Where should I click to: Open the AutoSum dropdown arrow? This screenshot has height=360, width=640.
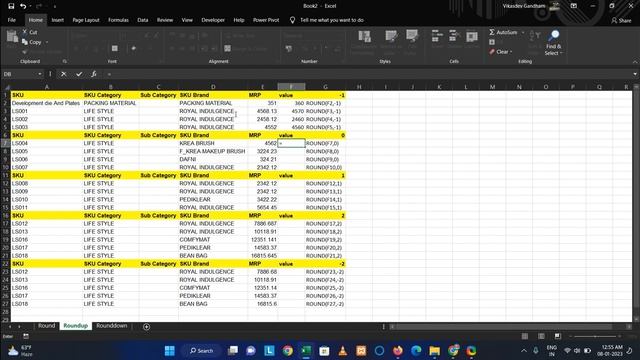[x=523, y=32]
